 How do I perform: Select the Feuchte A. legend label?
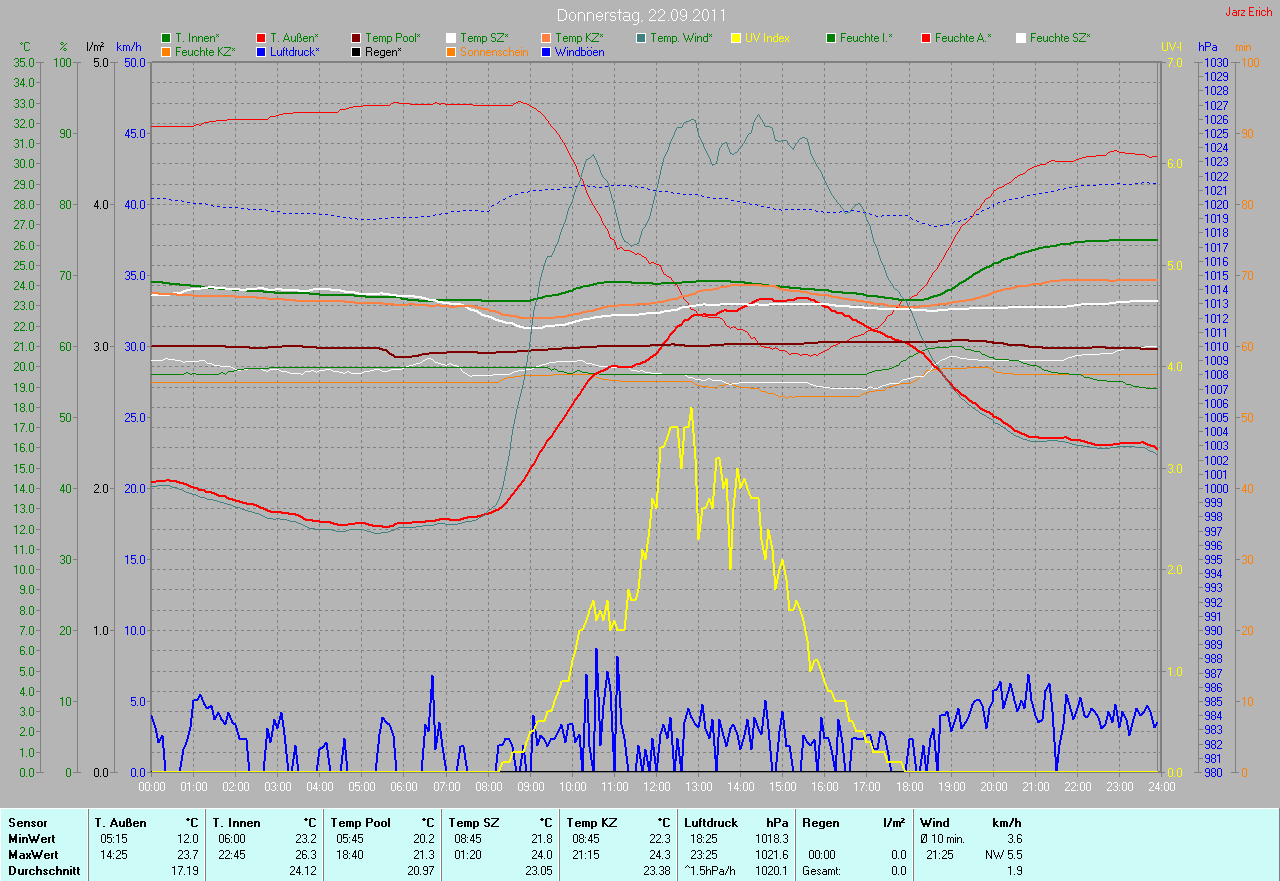[x=963, y=38]
